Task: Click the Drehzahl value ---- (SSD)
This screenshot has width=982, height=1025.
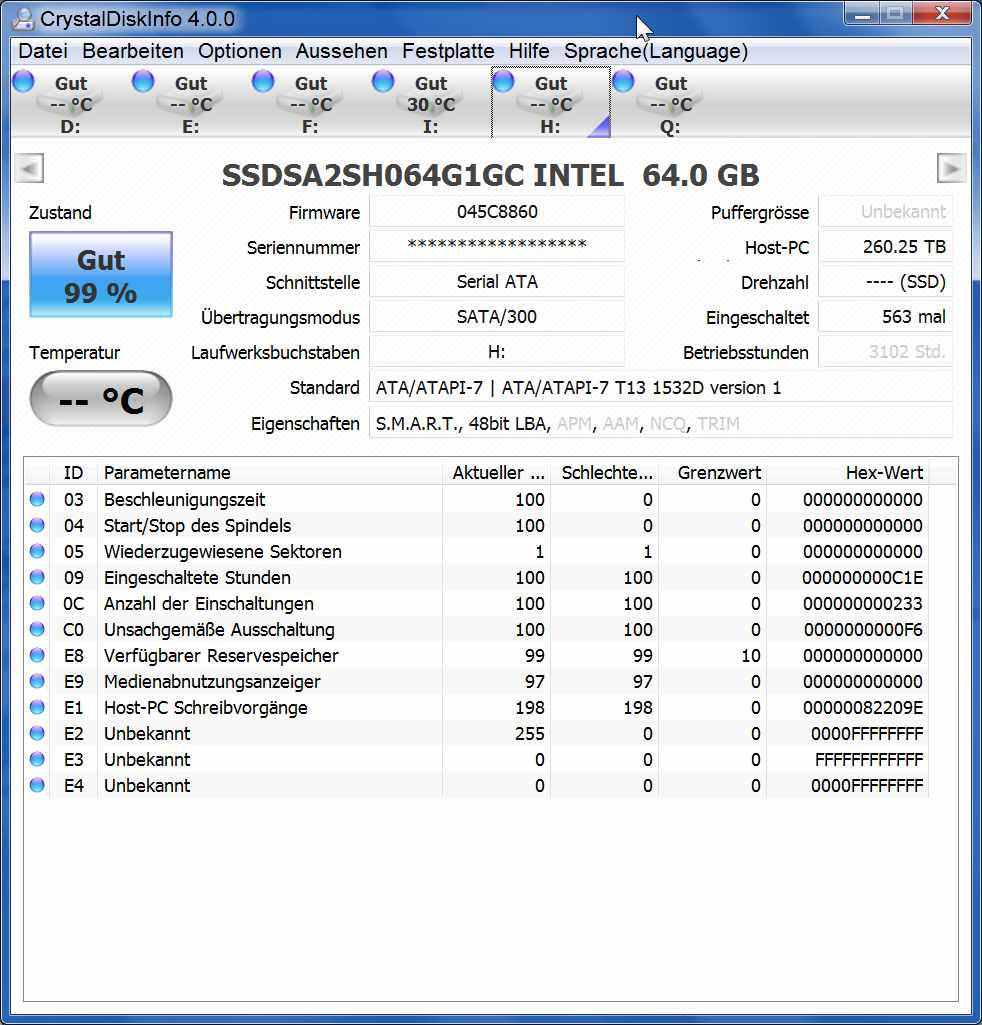Action: 886,282
